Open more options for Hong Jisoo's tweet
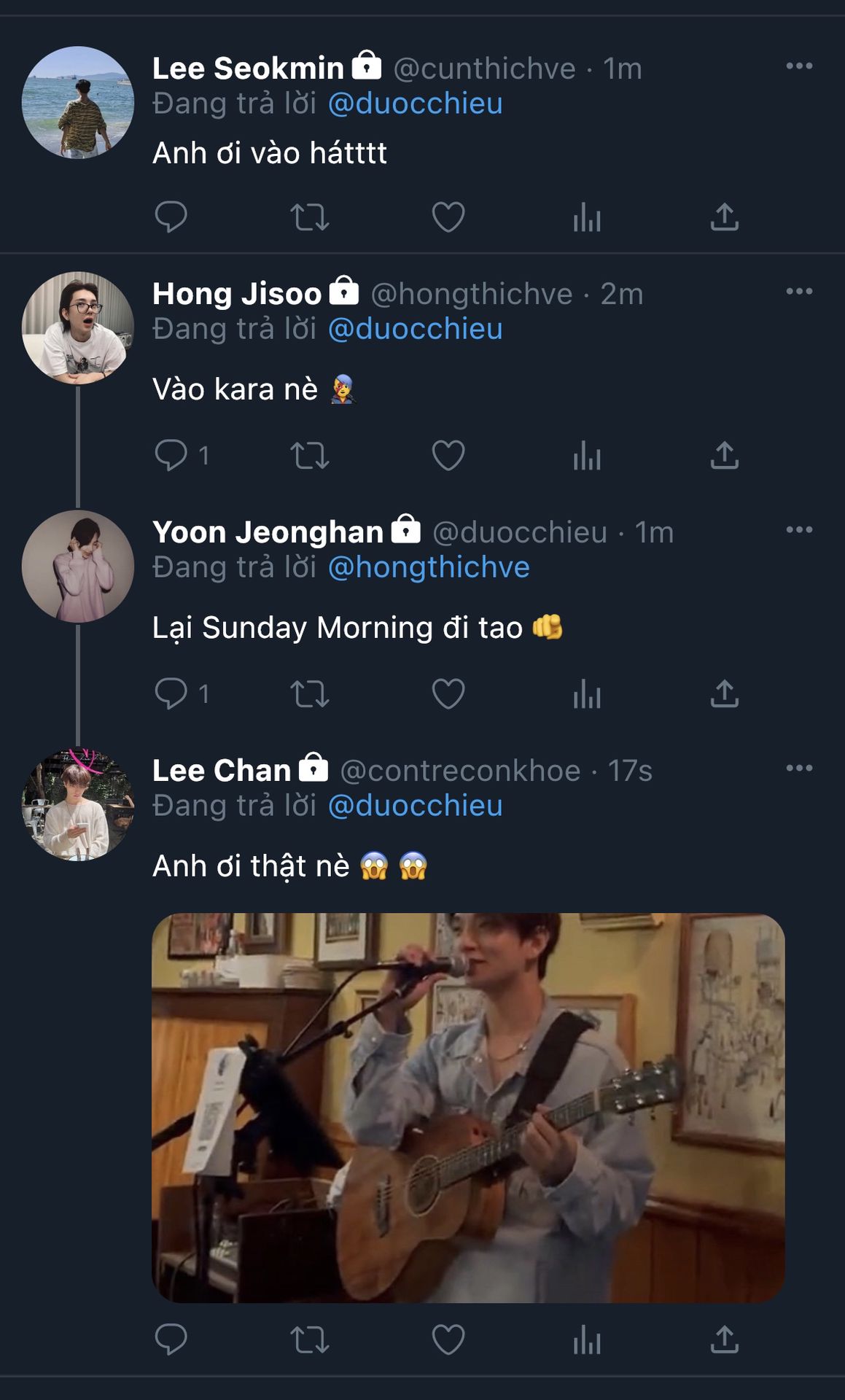This screenshot has width=845, height=1400. point(799,292)
